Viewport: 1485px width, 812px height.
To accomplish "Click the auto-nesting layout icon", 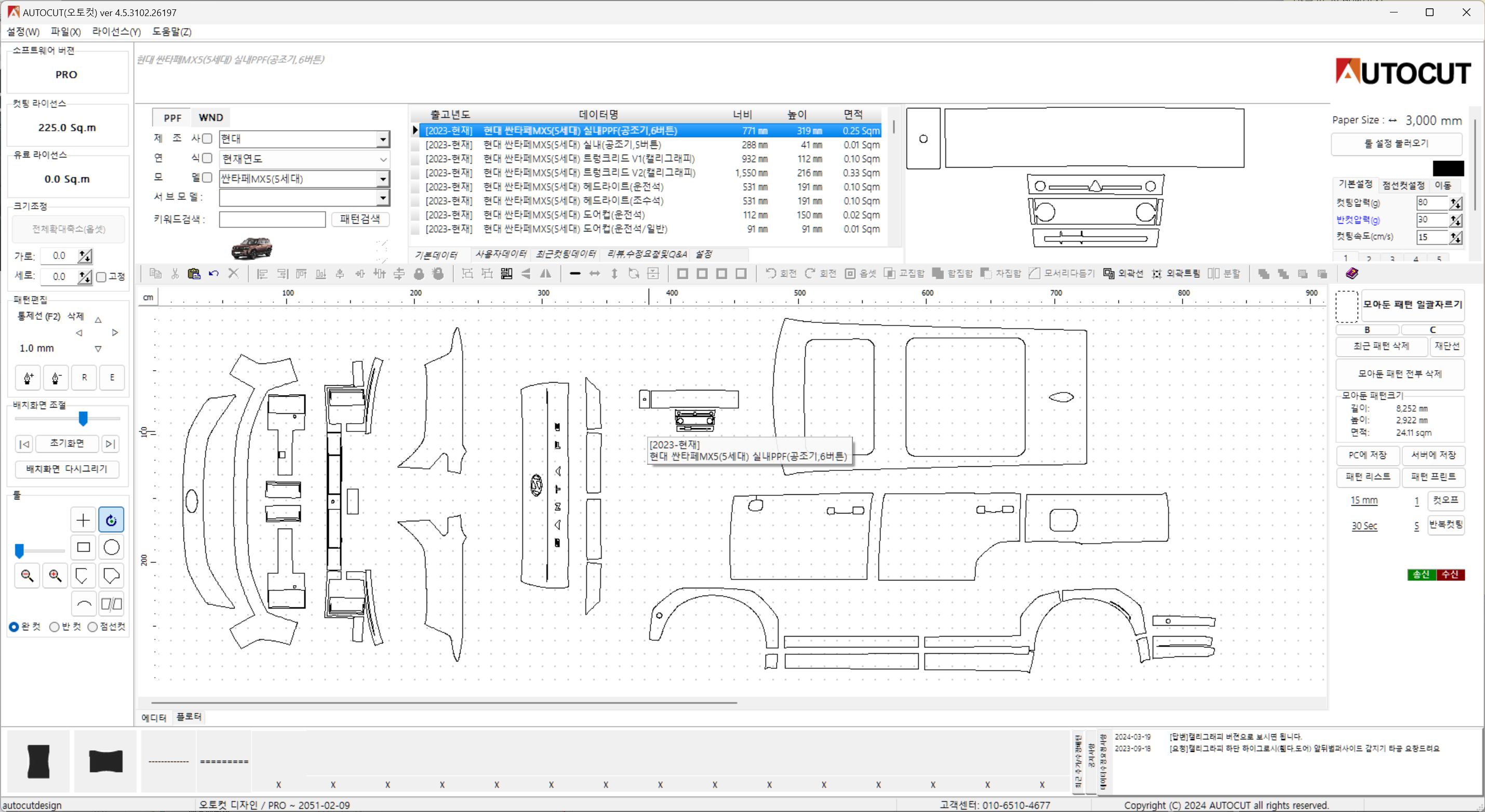I will pos(506,274).
